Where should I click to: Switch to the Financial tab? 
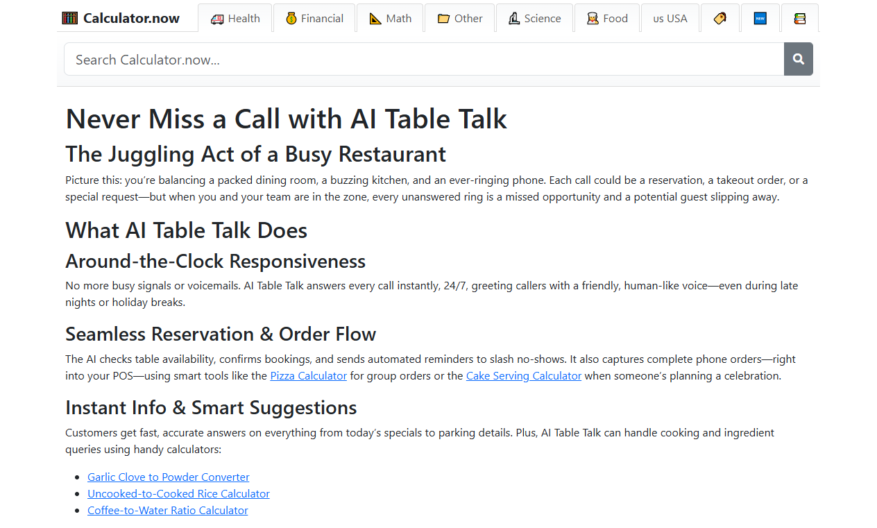tap(314, 18)
